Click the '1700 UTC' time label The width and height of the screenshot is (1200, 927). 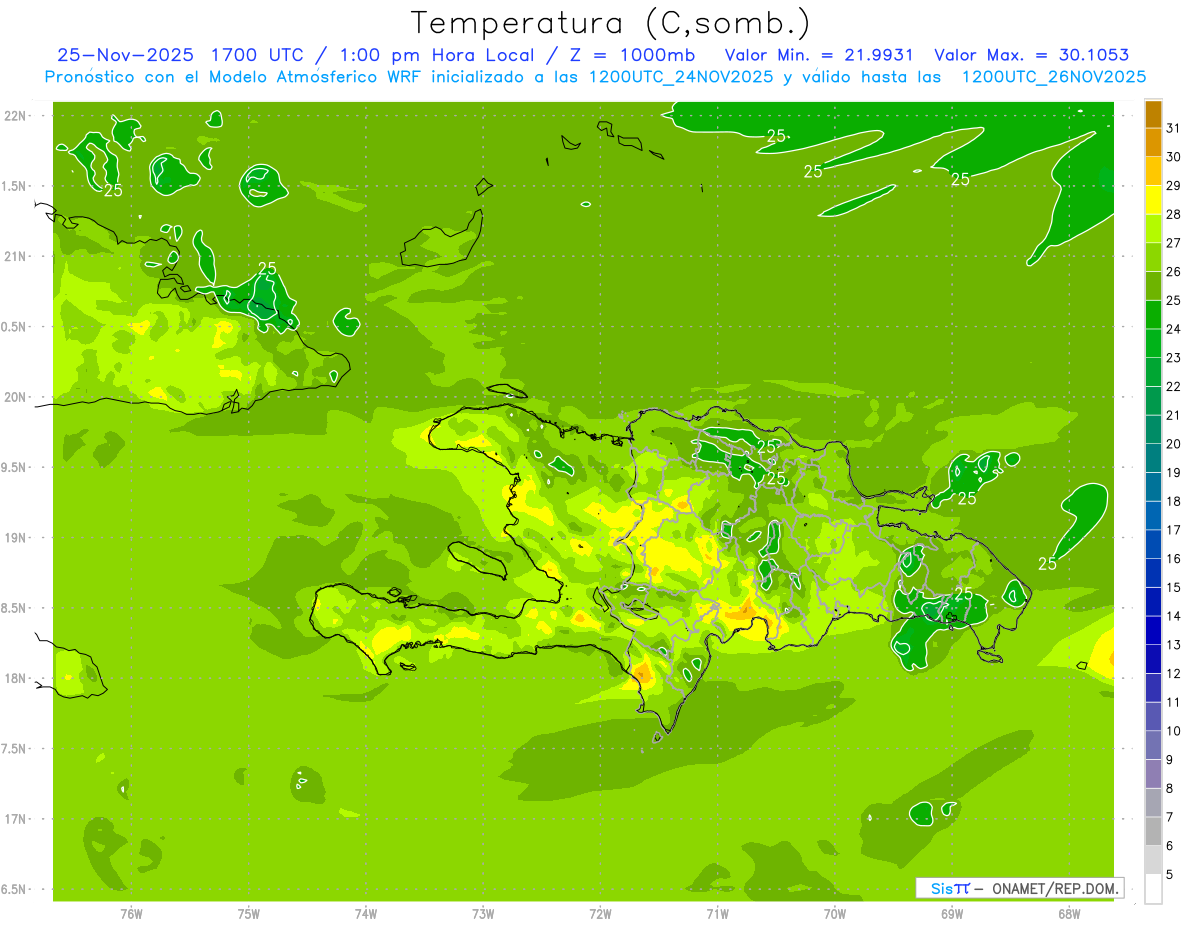pos(256,54)
